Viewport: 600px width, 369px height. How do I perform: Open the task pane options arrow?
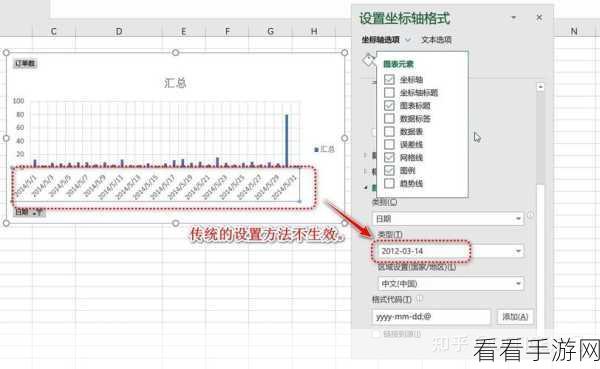coord(514,17)
